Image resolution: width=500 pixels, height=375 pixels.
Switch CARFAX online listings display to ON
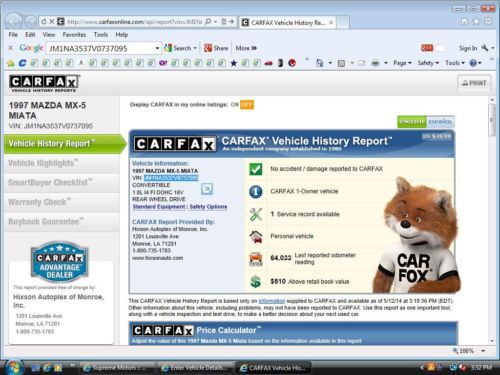click(234, 105)
